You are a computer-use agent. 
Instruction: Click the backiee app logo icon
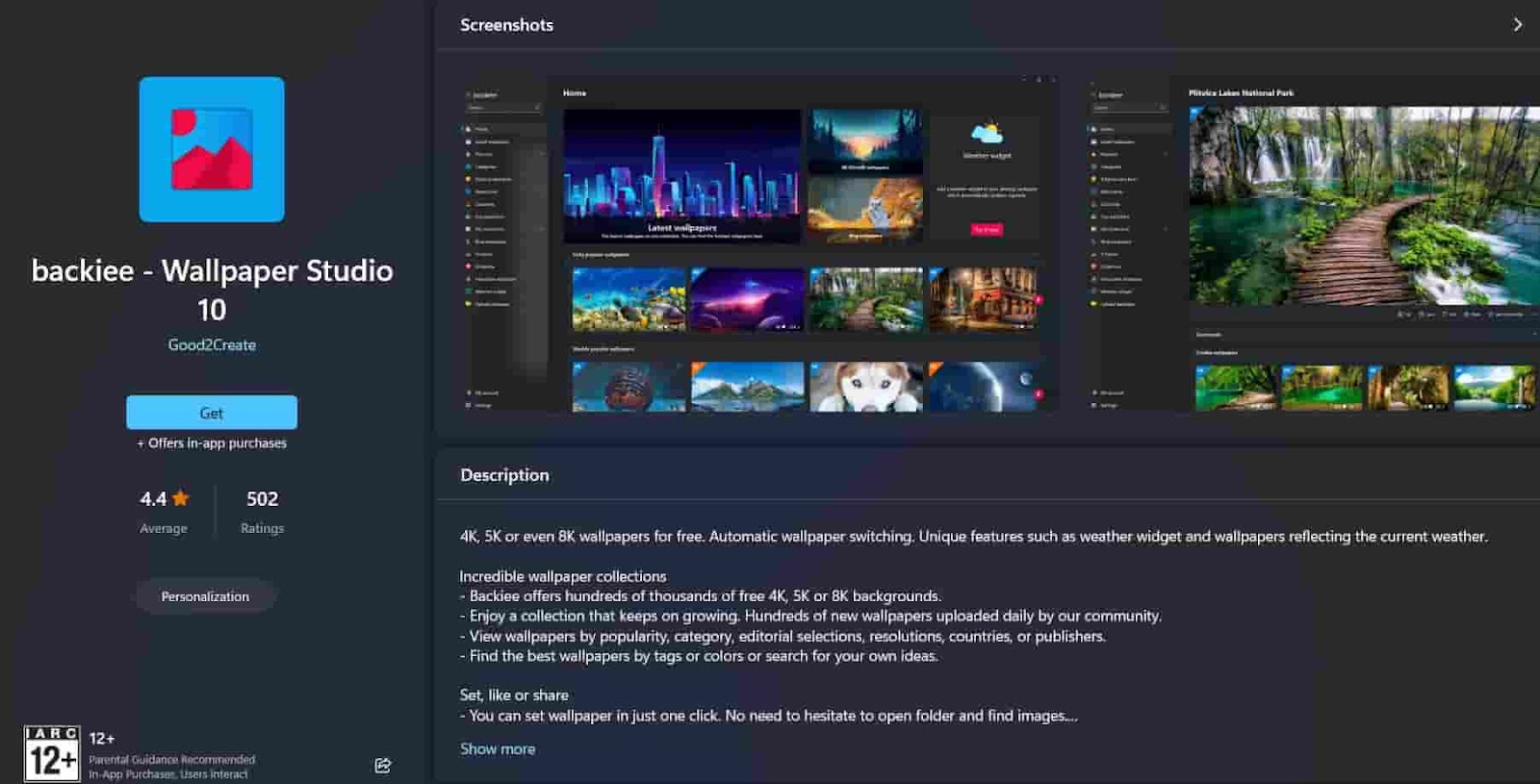click(212, 149)
